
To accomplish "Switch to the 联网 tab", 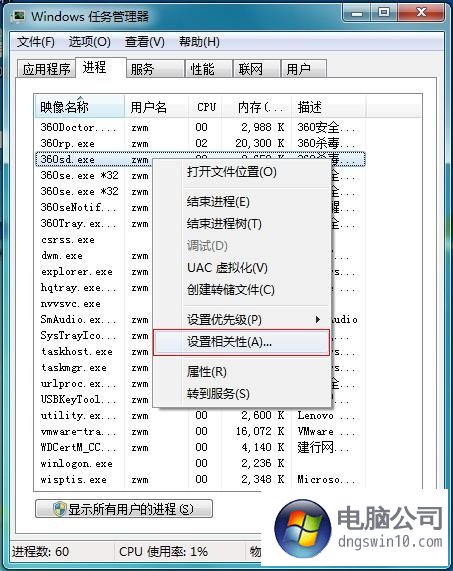I will coord(257,69).
